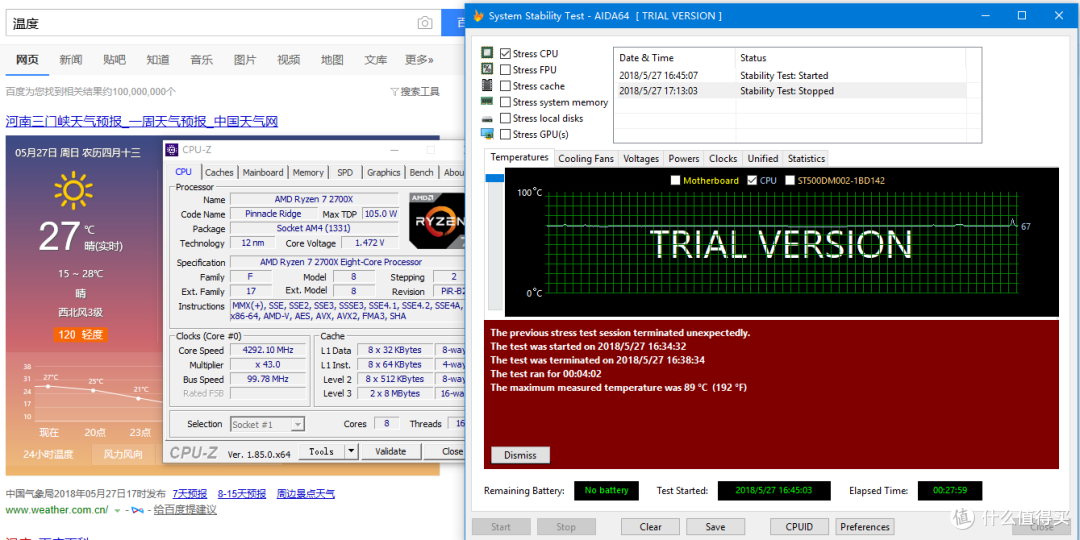Viewport: 1080px width, 540px height.
Task: Click Validate in CPU-Z
Action: (x=391, y=451)
